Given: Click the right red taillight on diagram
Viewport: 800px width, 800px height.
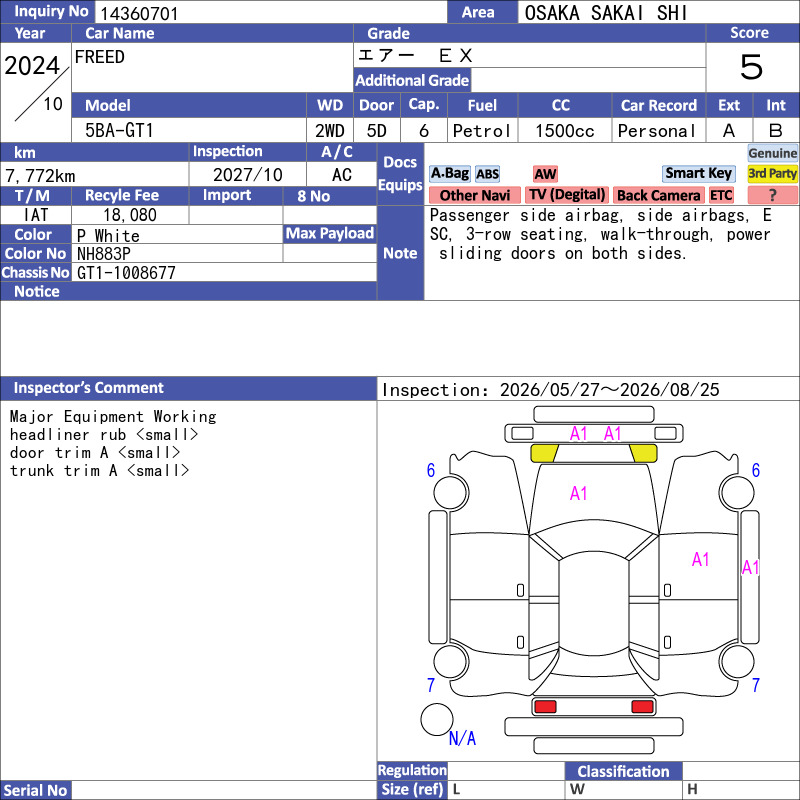Looking at the screenshot, I should tap(642, 707).
